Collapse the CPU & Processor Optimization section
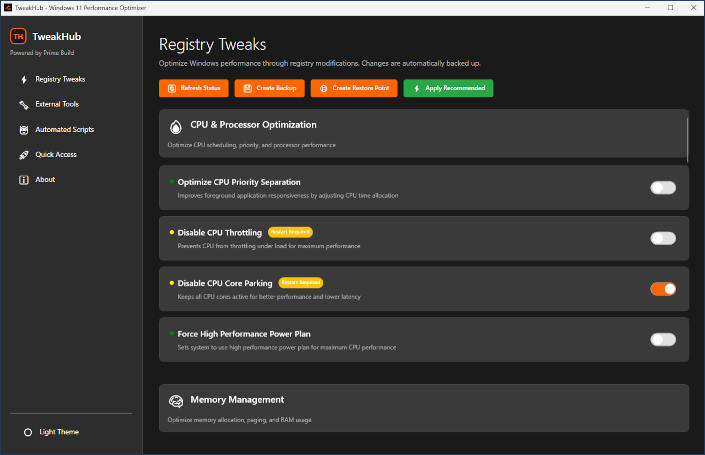This screenshot has width=705, height=455. coord(420,126)
